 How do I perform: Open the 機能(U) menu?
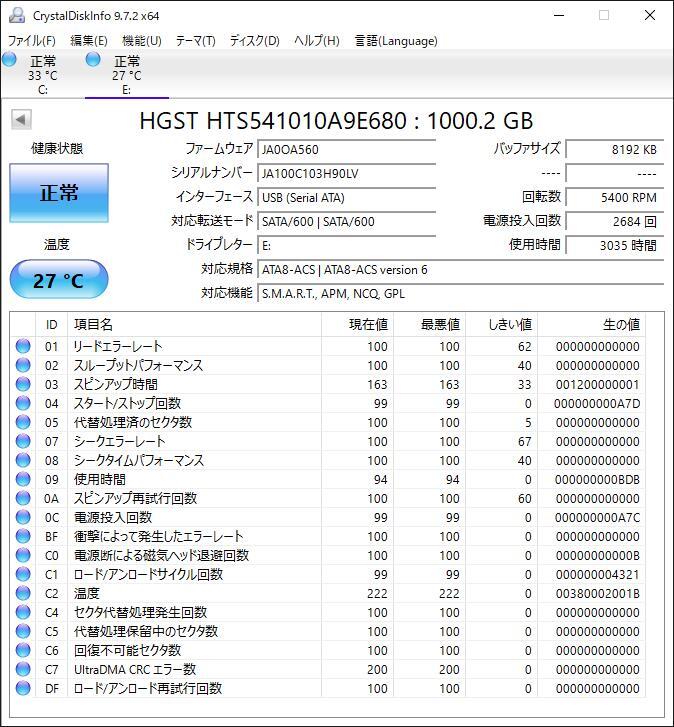tap(141, 41)
